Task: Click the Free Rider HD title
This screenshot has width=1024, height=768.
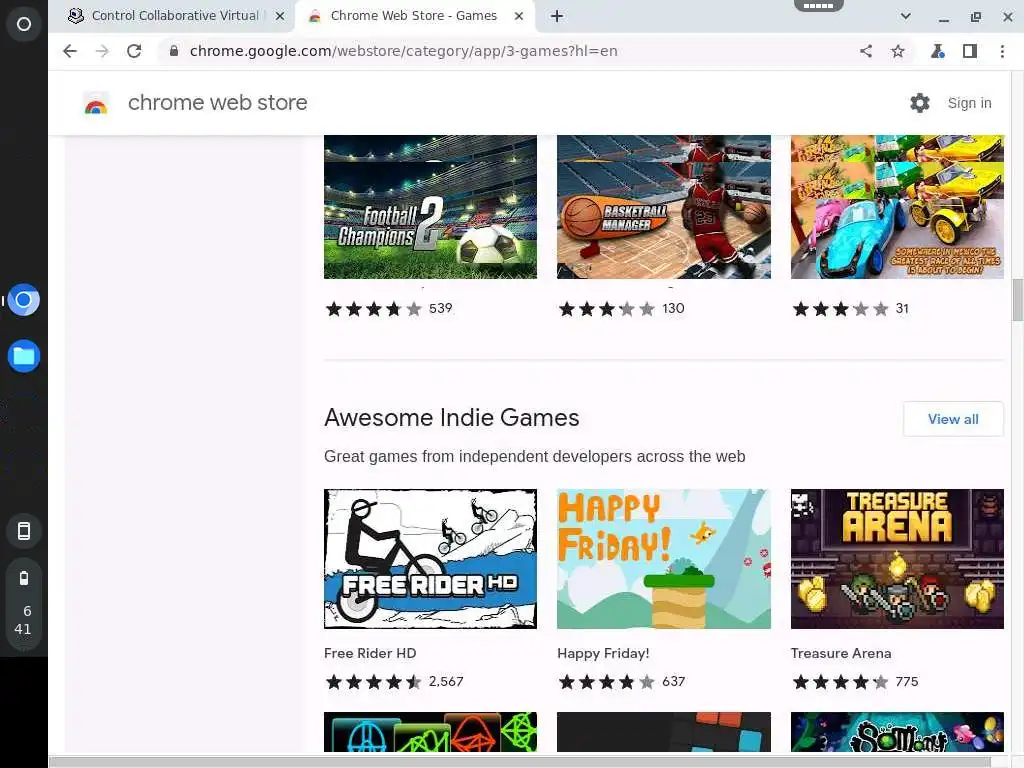Action: (370, 653)
